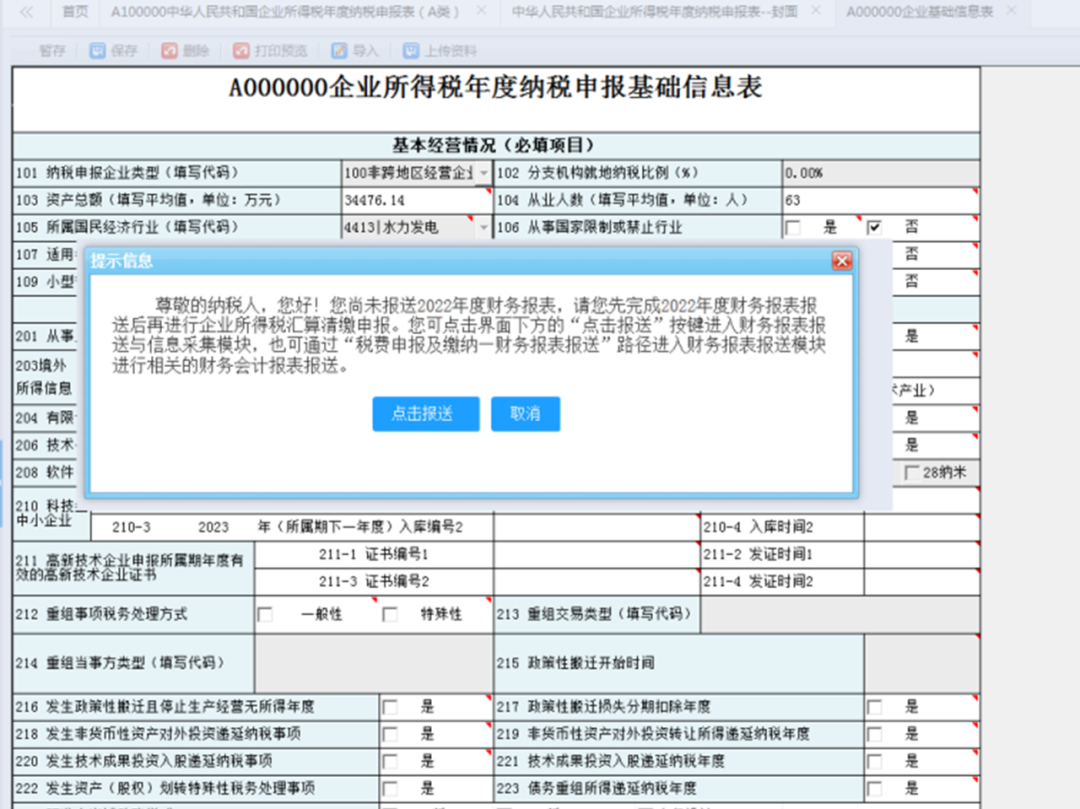This screenshot has height=809, width=1080.
Task: Click the 210-4 入库时间2 input cell
Action: pos(922,527)
